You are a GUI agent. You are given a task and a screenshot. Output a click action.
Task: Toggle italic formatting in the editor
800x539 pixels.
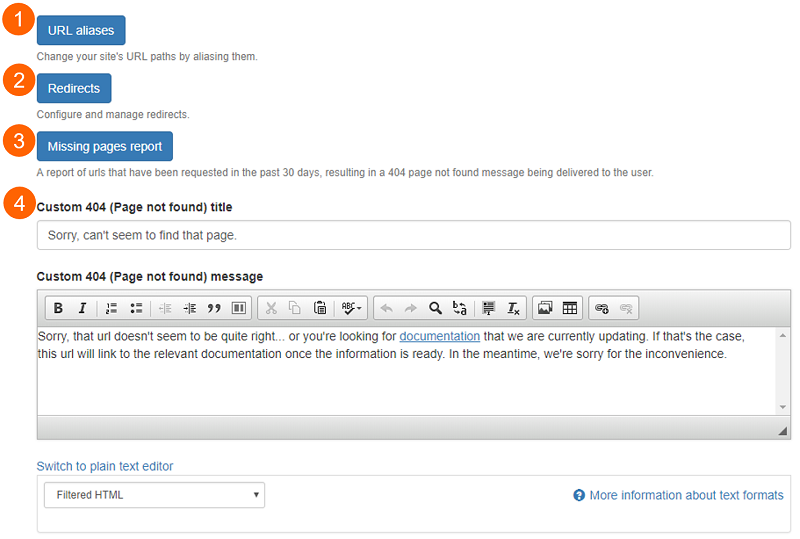coord(82,308)
